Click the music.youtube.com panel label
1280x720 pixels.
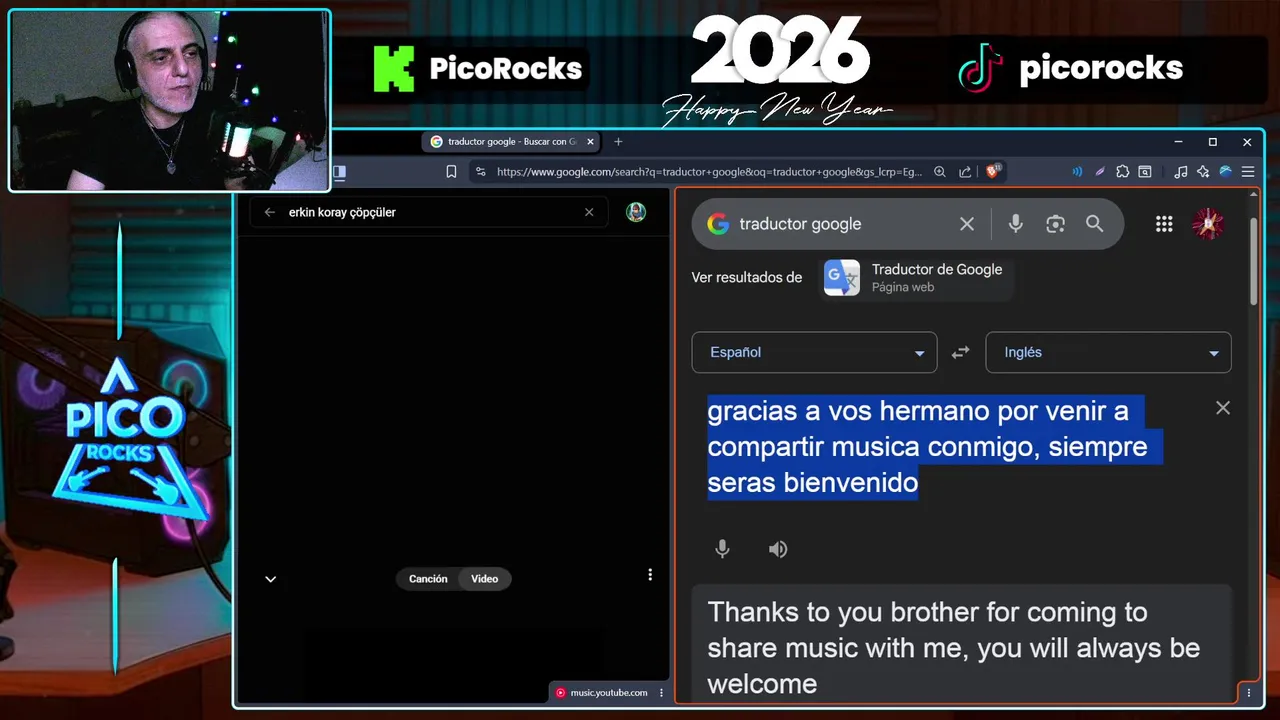609,693
